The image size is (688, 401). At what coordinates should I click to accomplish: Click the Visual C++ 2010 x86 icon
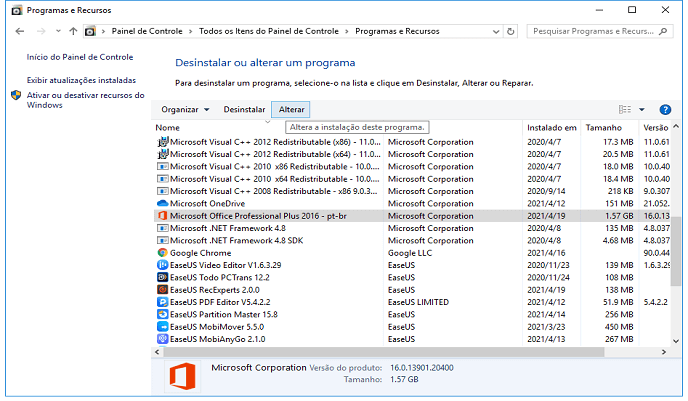pyautogui.click(x=162, y=167)
